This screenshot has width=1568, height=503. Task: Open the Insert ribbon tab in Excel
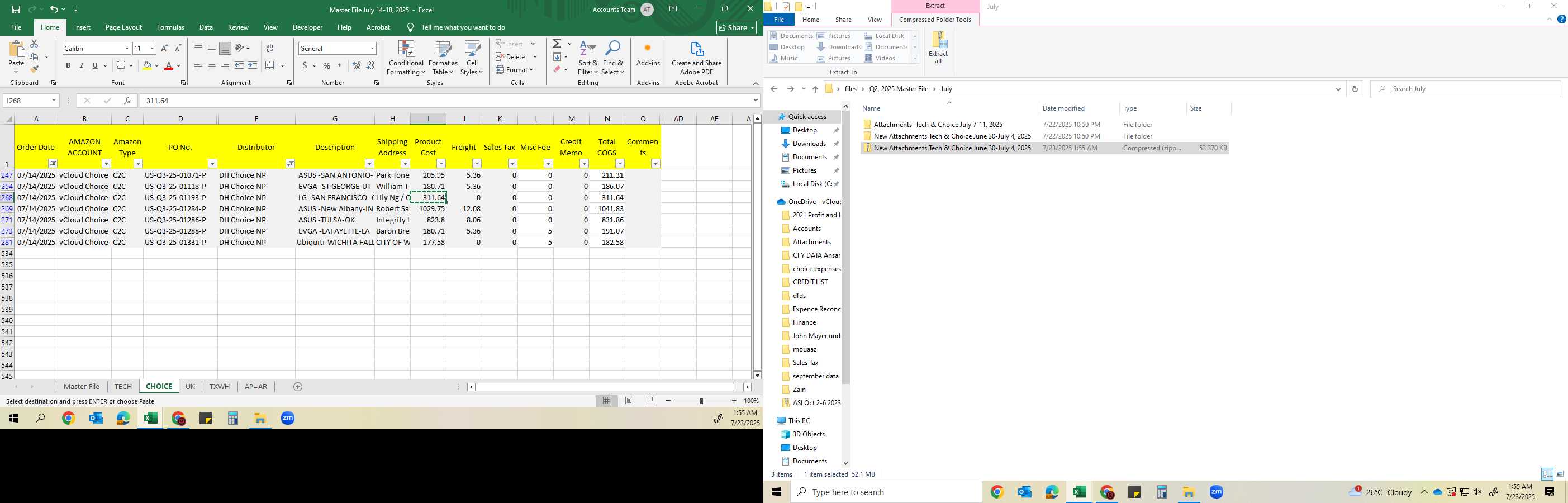tap(82, 27)
